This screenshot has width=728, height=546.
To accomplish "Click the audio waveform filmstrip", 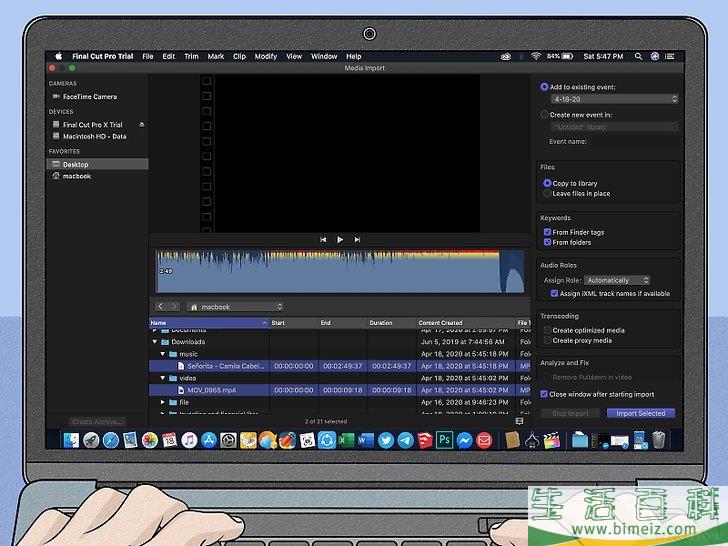I will [340, 272].
